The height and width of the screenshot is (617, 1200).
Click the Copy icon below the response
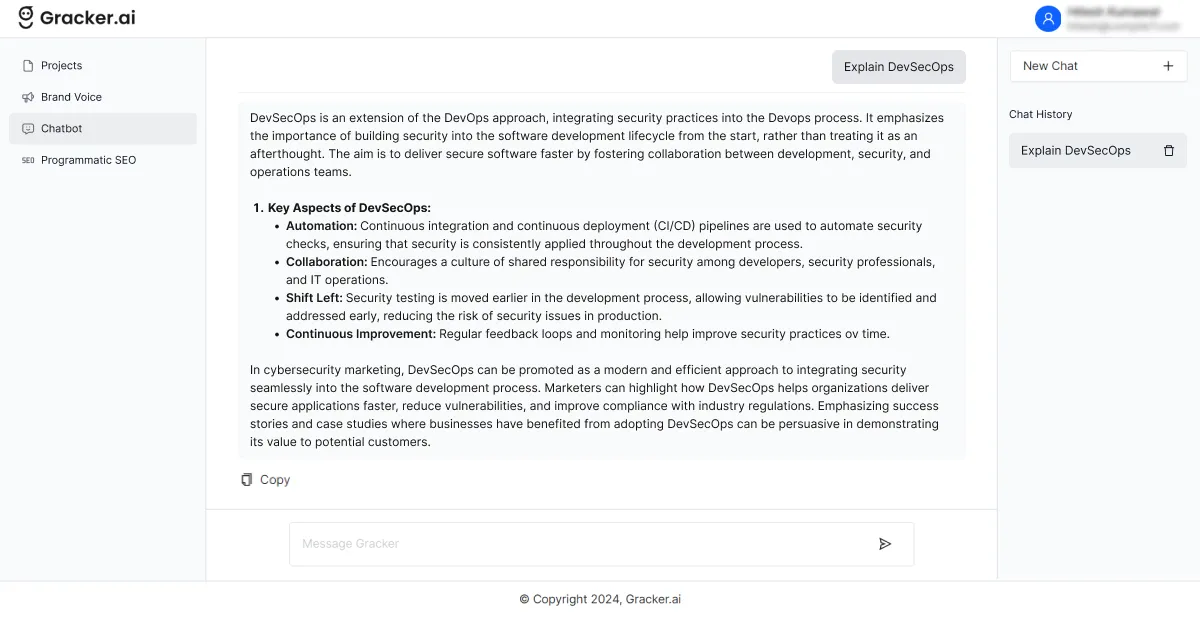click(246, 479)
